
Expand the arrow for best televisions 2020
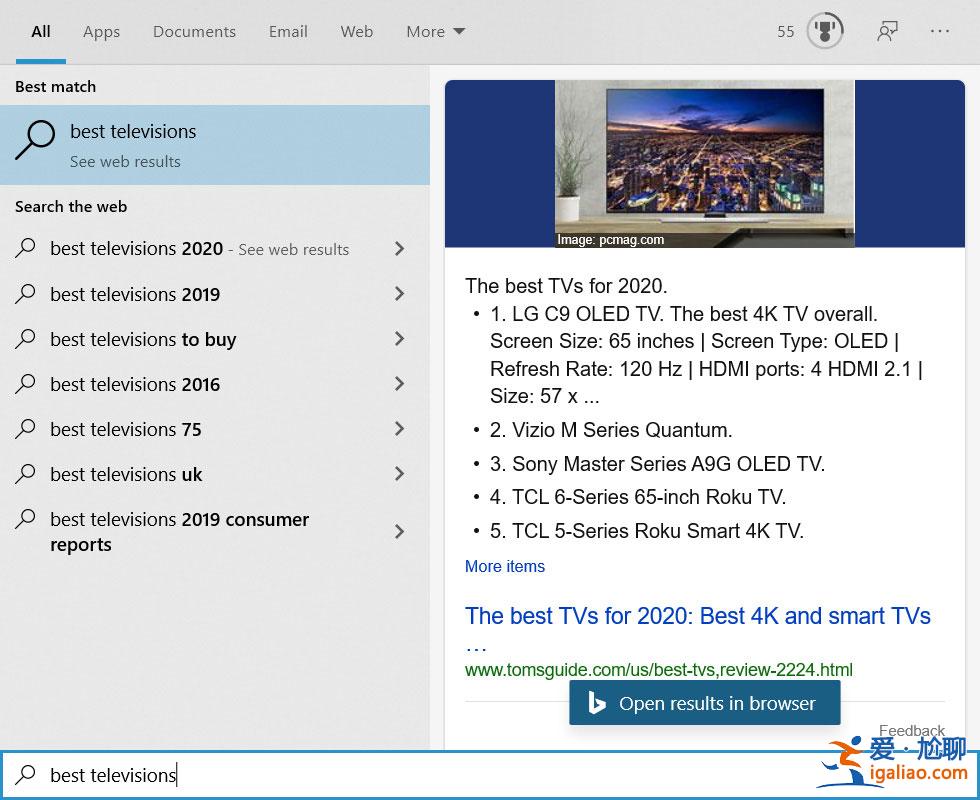coord(399,249)
